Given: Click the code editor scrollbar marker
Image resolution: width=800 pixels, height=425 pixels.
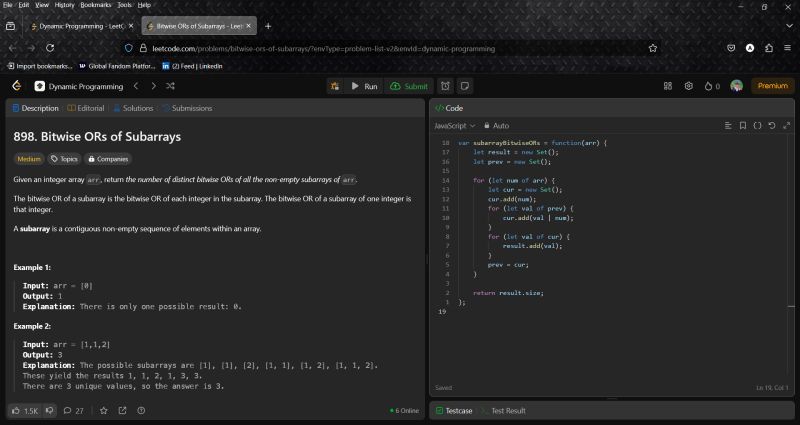Looking at the screenshot, I should coord(791,306).
